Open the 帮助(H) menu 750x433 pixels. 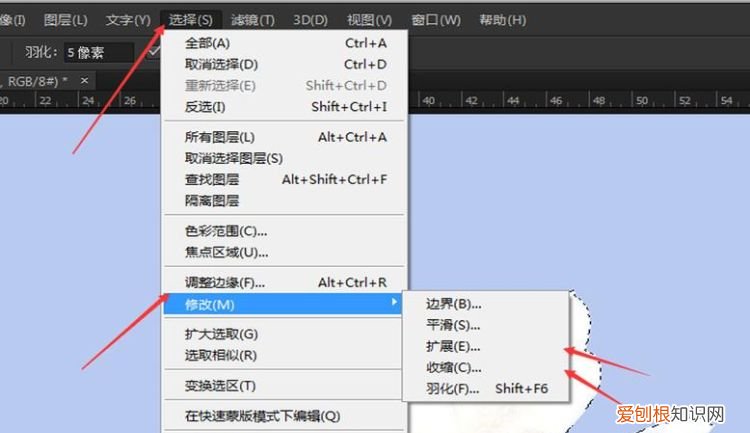tap(503, 20)
